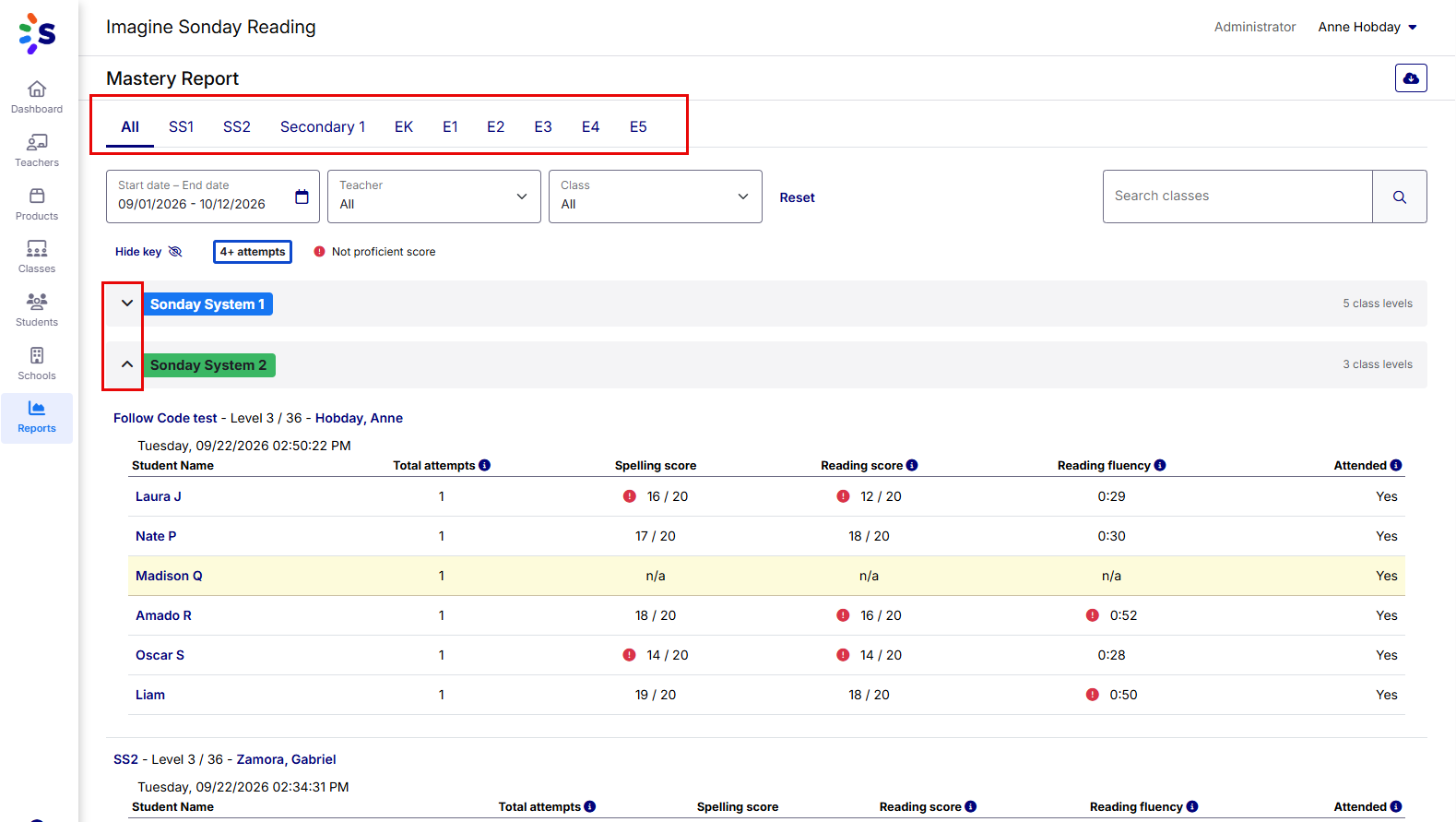Open the Schools sidebar page
Viewport: 1456px width, 822px height.
point(37,363)
